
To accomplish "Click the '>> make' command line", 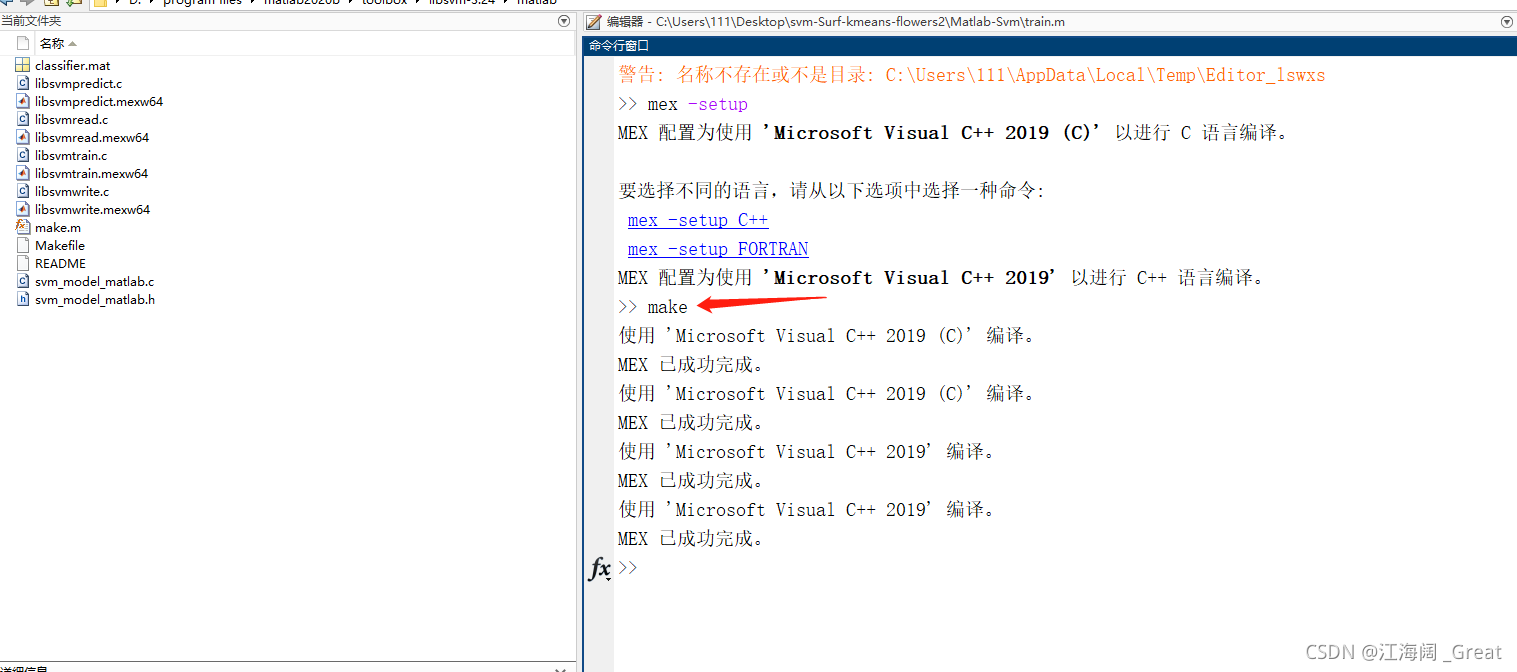I will click(653, 307).
